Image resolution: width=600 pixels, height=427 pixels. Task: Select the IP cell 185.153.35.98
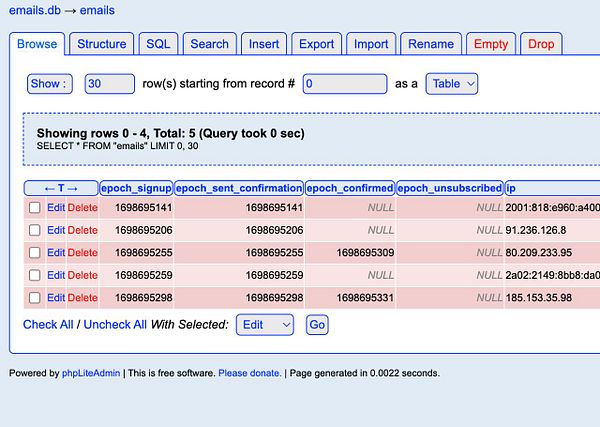pos(539,298)
